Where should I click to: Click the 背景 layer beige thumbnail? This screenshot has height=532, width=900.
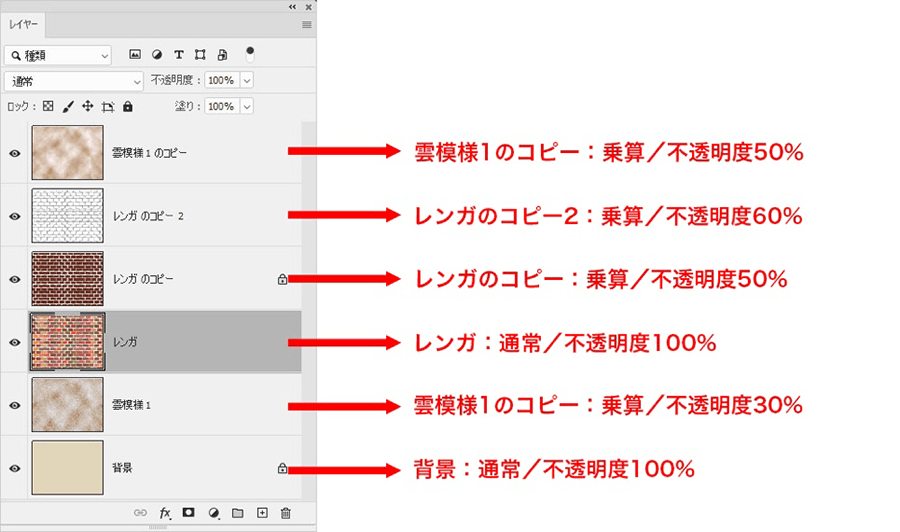[68, 468]
